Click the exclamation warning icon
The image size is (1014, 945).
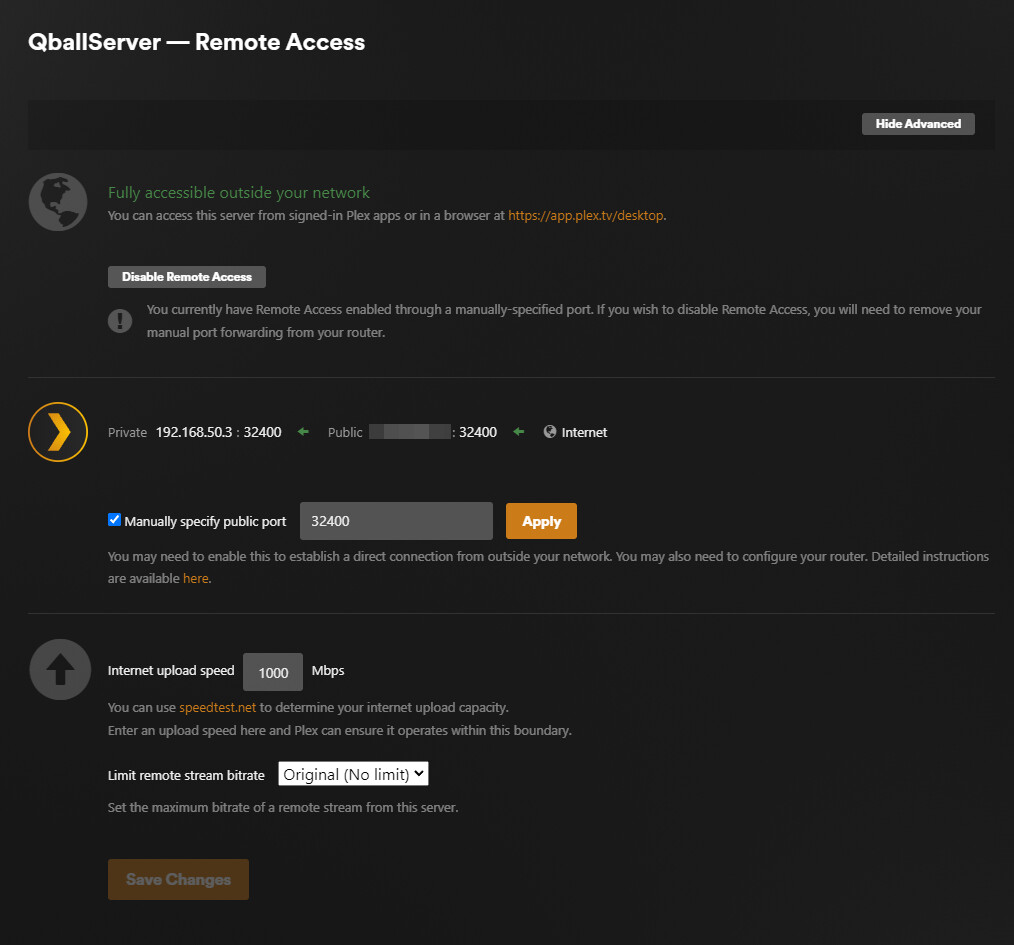(x=120, y=320)
